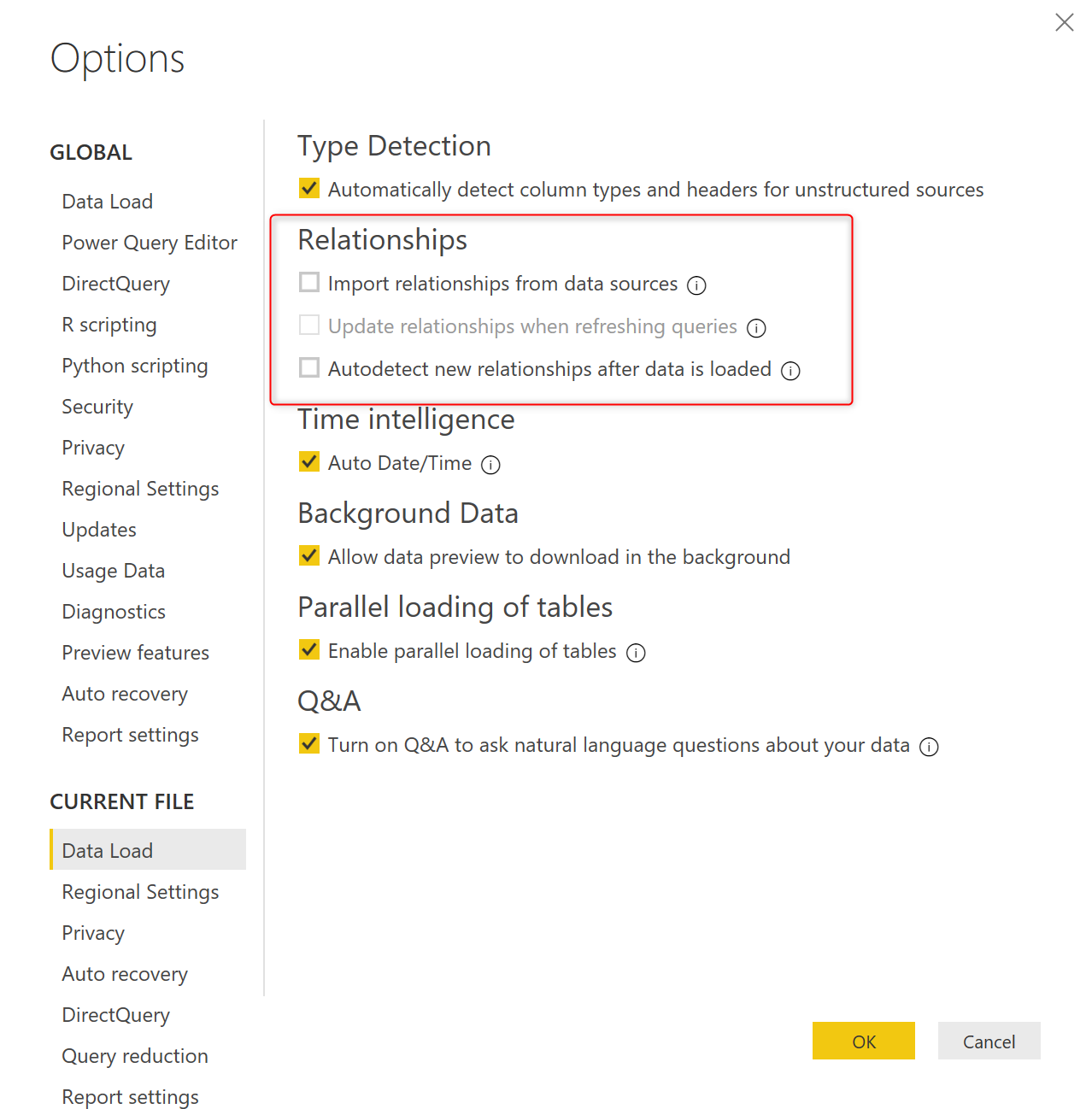Image resolution: width=1092 pixels, height=1109 pixels.
Task: Open Power Query Editor settings in Global
Action: pyautogui.click(x=150, y=243)
